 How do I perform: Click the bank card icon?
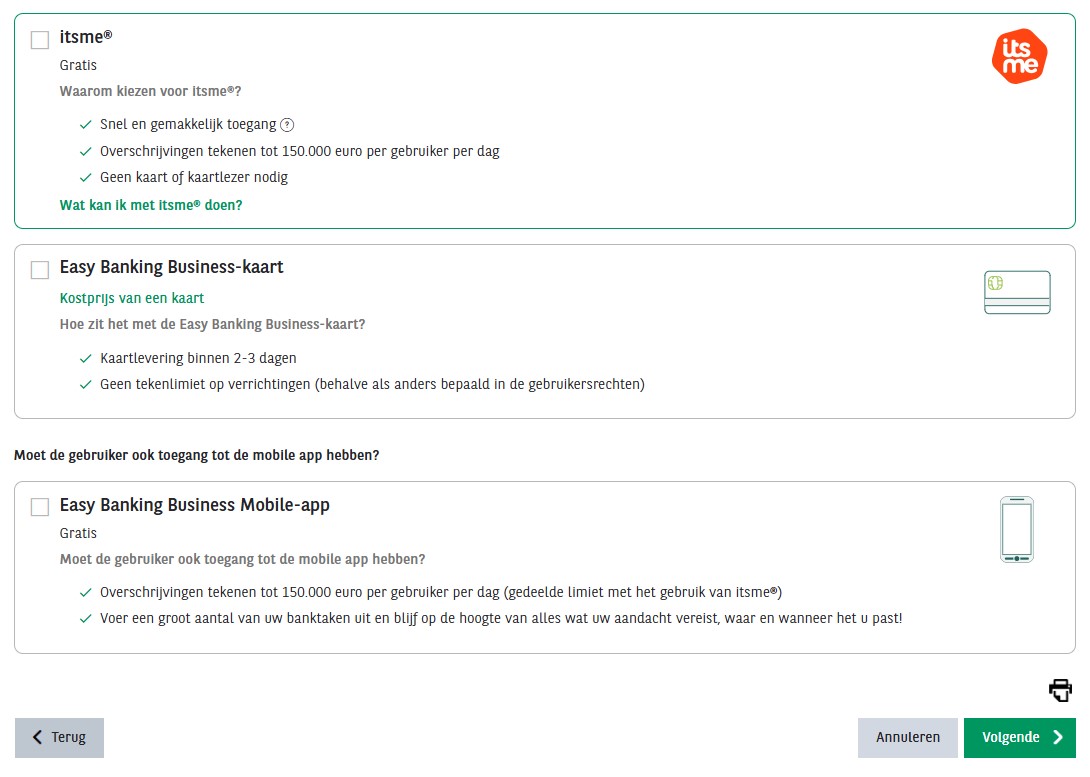coord(1017,292)
